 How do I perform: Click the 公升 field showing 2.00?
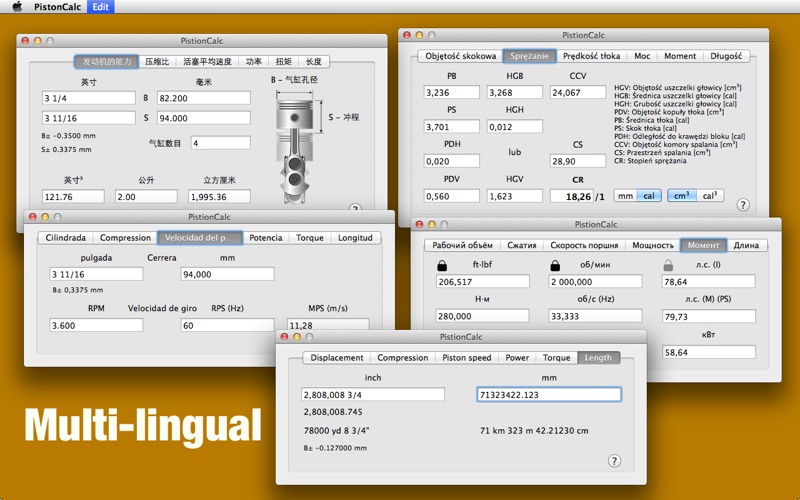click(x=146, y=196)
